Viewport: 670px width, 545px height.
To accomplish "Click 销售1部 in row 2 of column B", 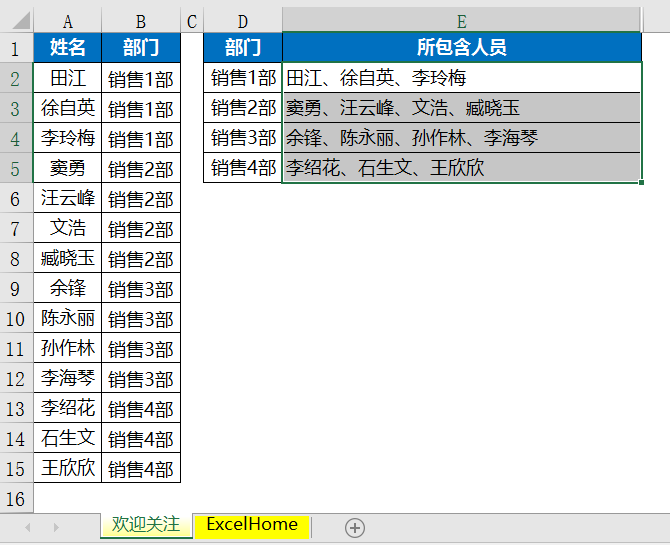I will point(141,78).
